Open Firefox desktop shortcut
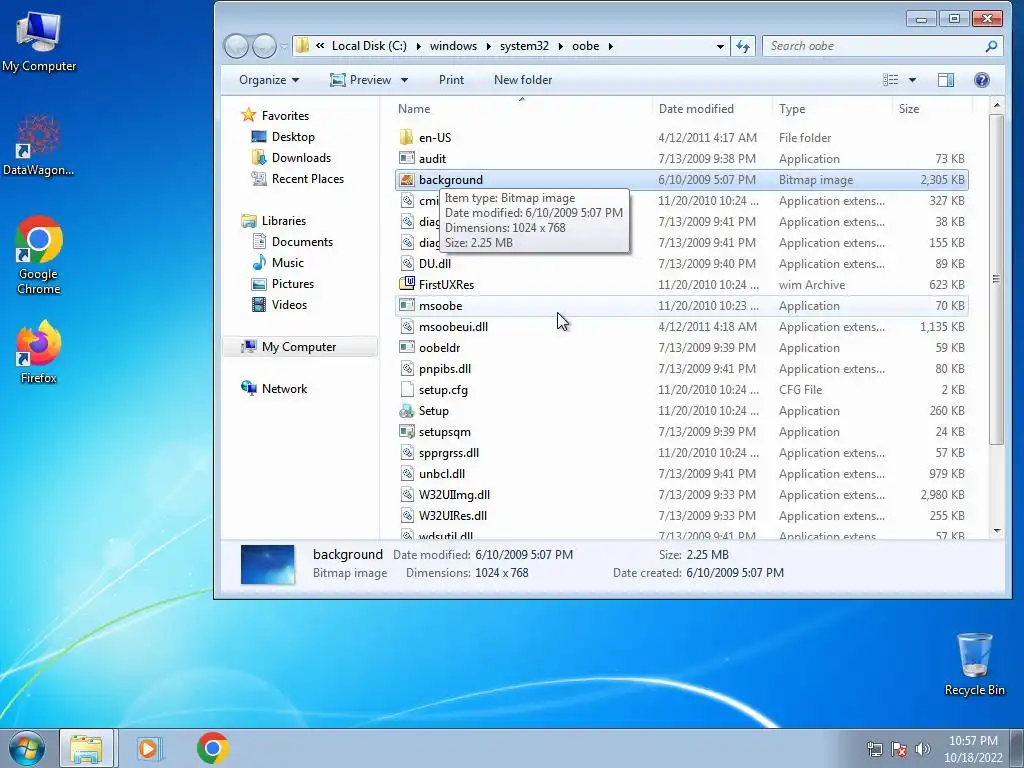 39,352
